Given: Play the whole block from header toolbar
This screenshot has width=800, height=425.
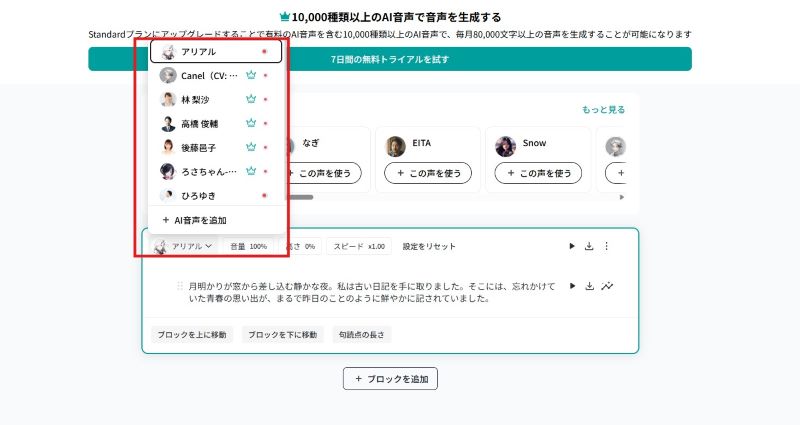Looking at the screenshot, I should click(572, 246).
